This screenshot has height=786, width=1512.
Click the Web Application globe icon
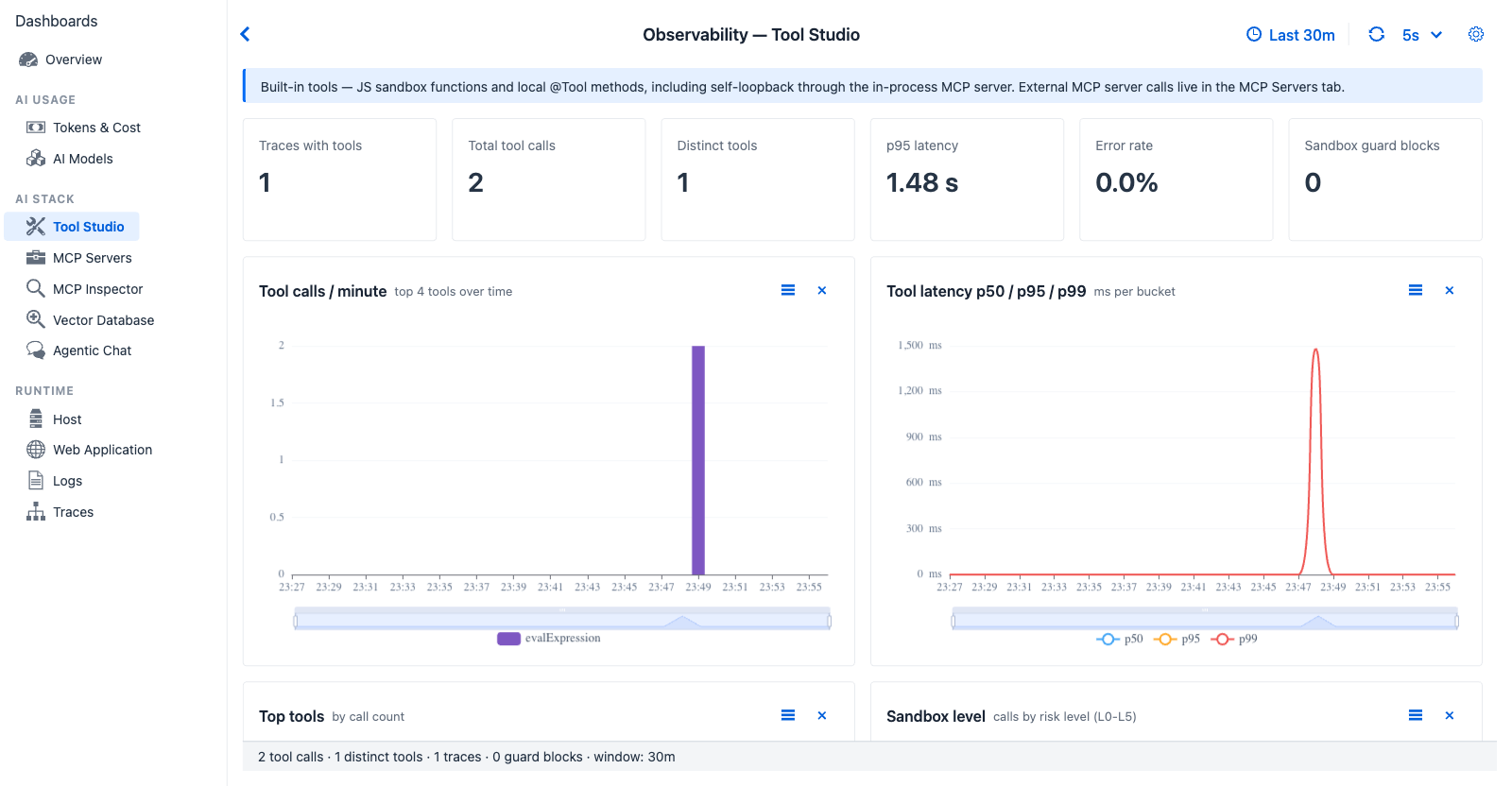tap(36, 450)
